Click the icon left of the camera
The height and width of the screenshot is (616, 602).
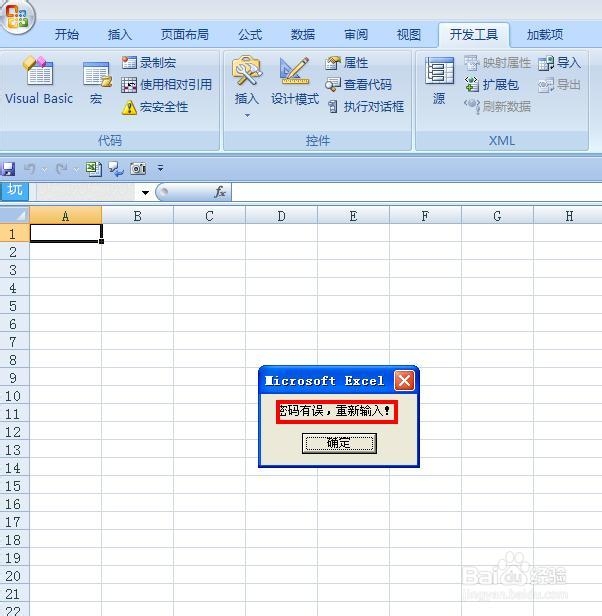(x=116, y=169)
